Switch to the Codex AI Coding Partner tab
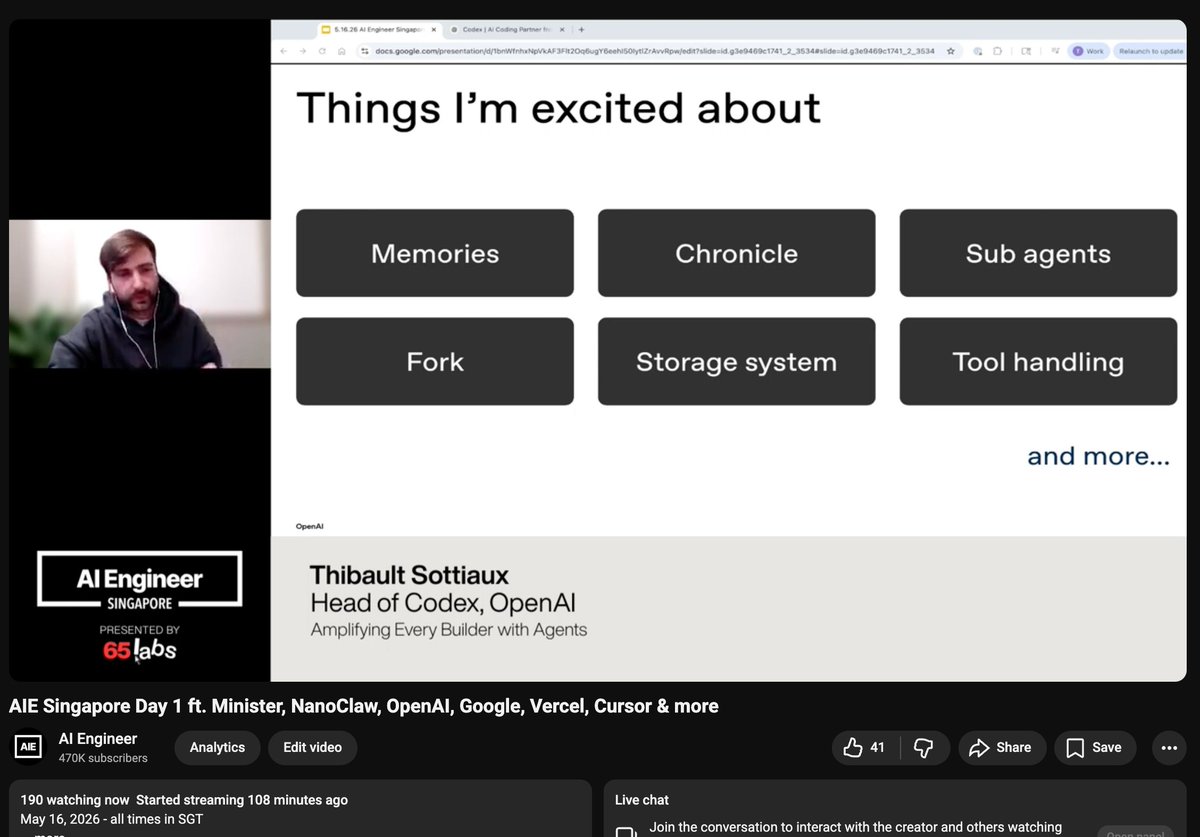The height and width of the screenshot is (837, 1200). click(506, 30)
